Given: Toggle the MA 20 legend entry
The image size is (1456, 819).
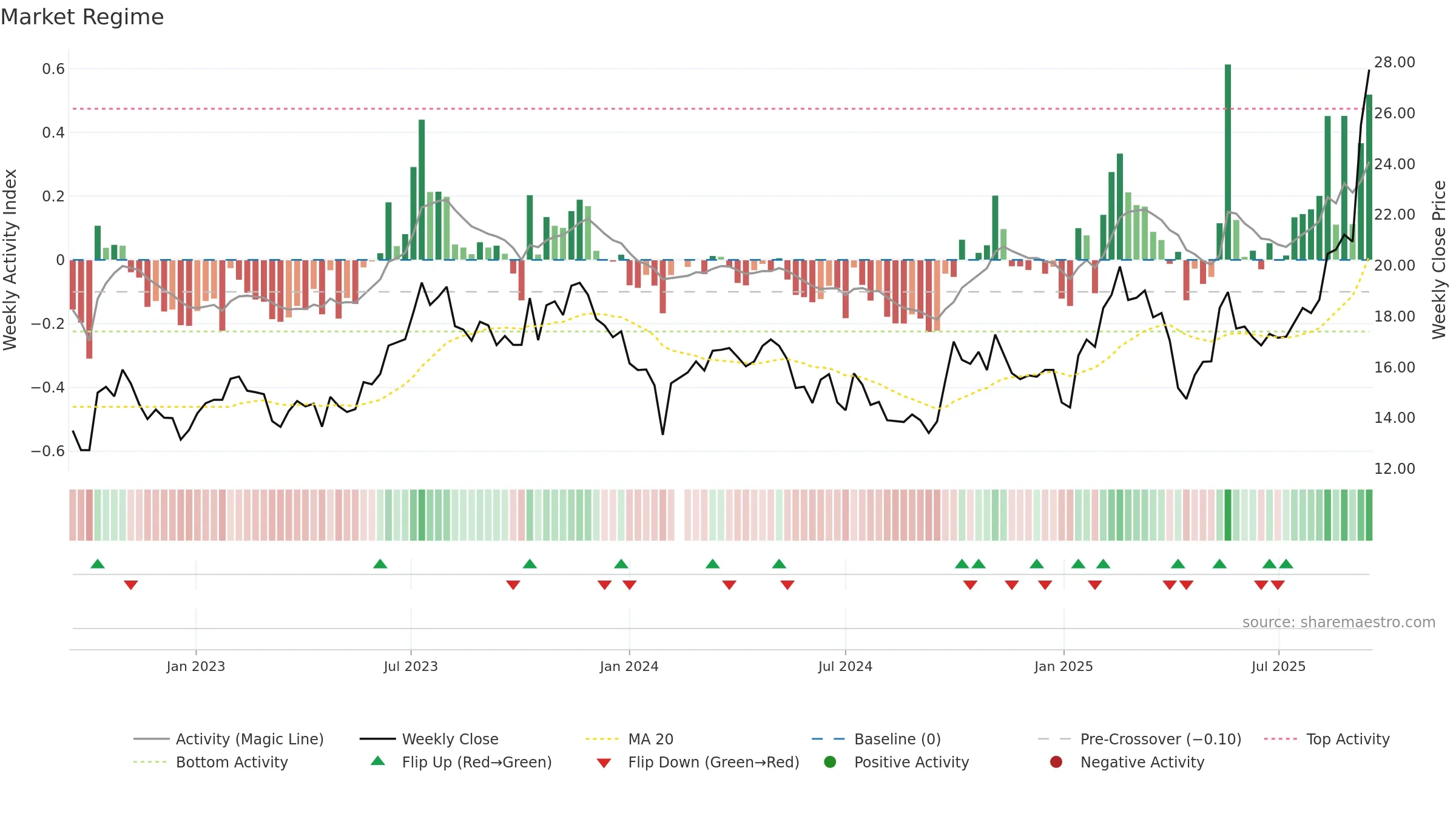Looking at the screenshot, I should [629, 739].
